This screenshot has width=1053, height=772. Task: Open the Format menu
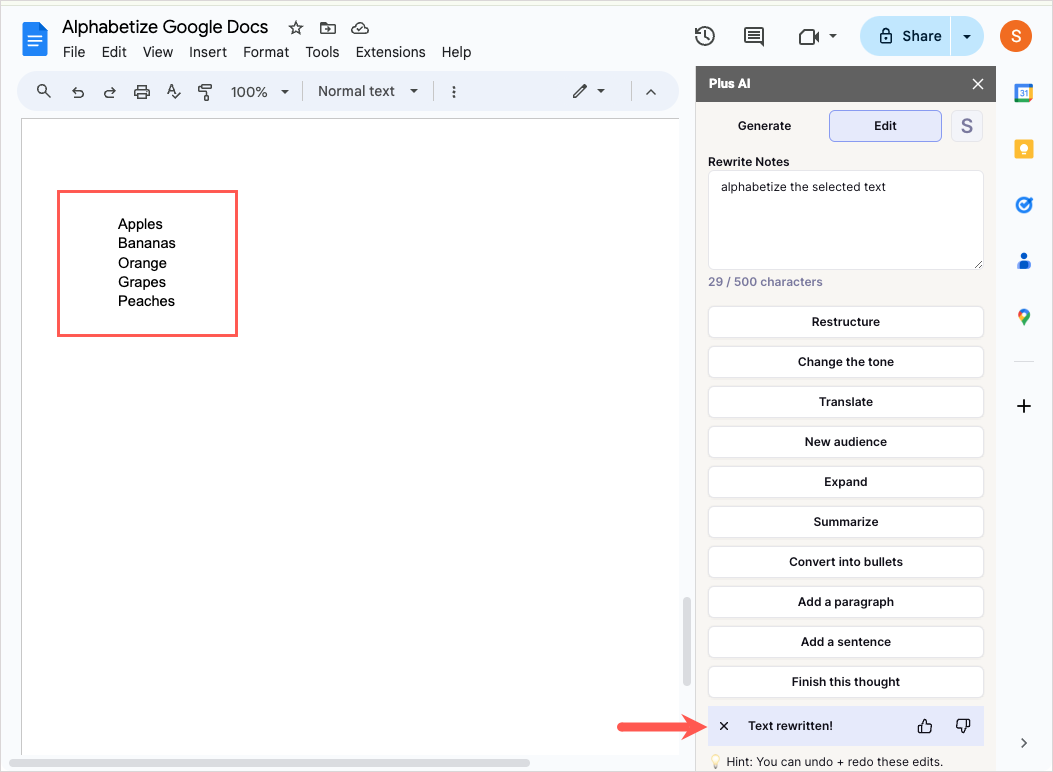(266, 52)
